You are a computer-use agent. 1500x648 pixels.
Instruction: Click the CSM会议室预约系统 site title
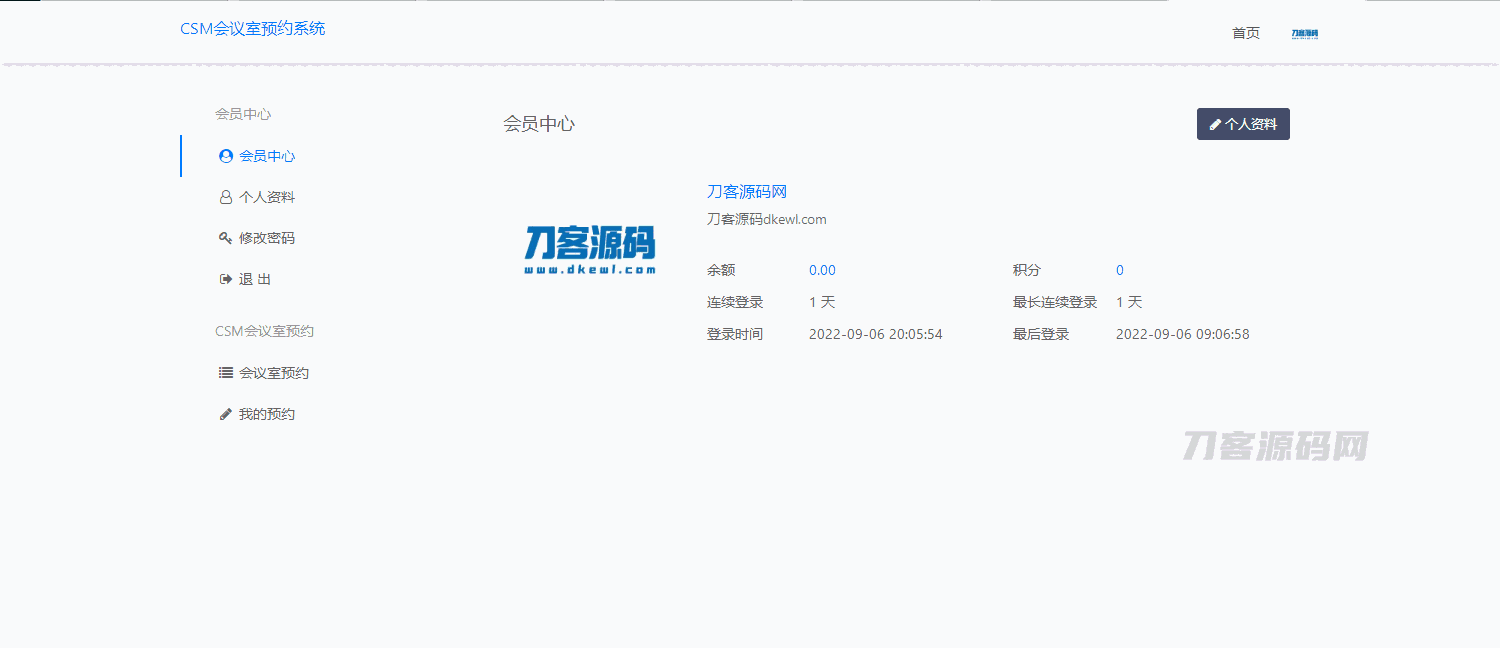click(252, 29)
